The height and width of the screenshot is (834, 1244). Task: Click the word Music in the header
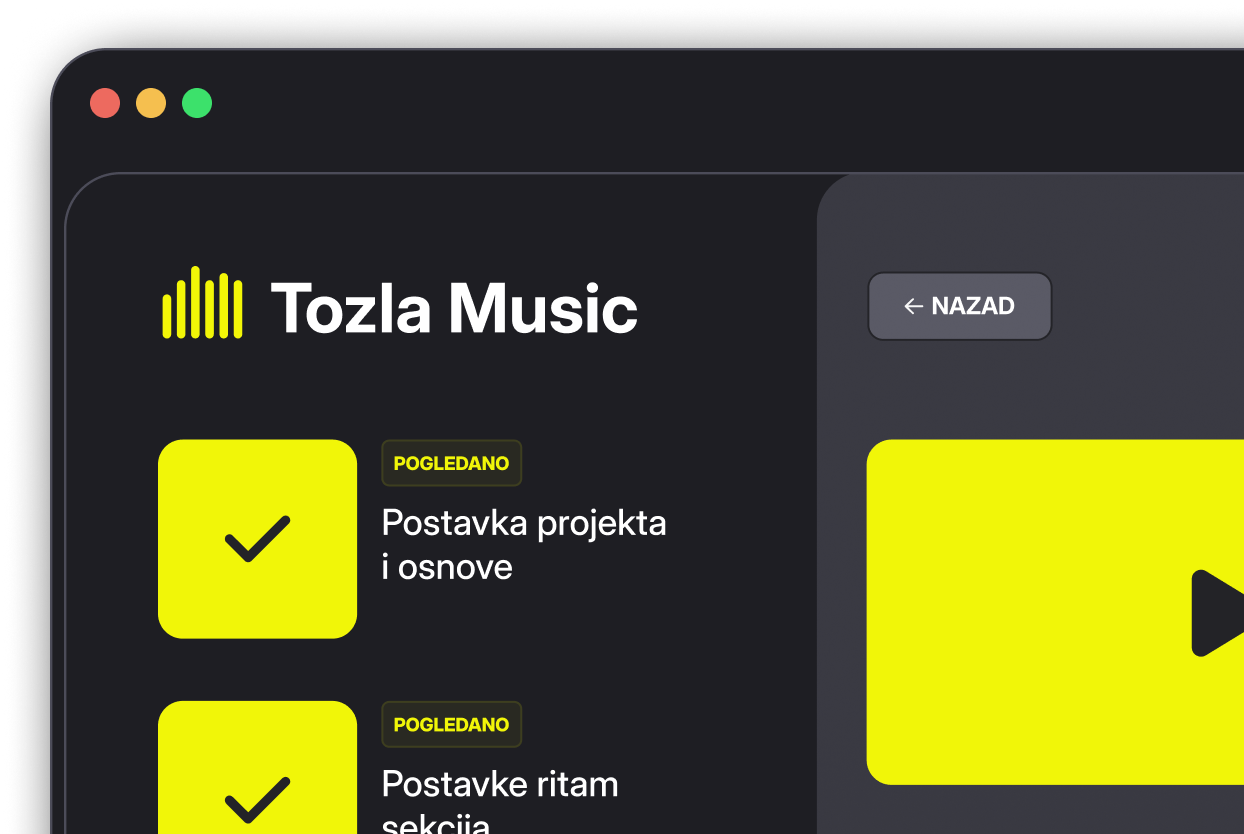click(x=543, y=308)
